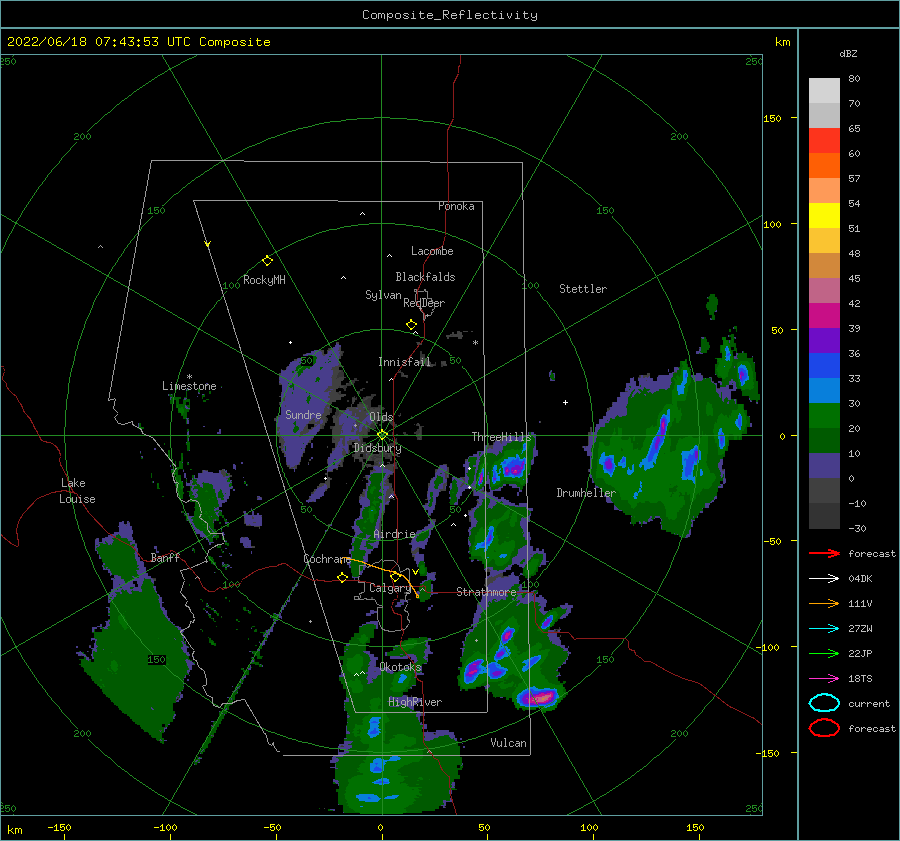
Task: Click the white asterisk marker above Limestone
Action: (189, 377)
